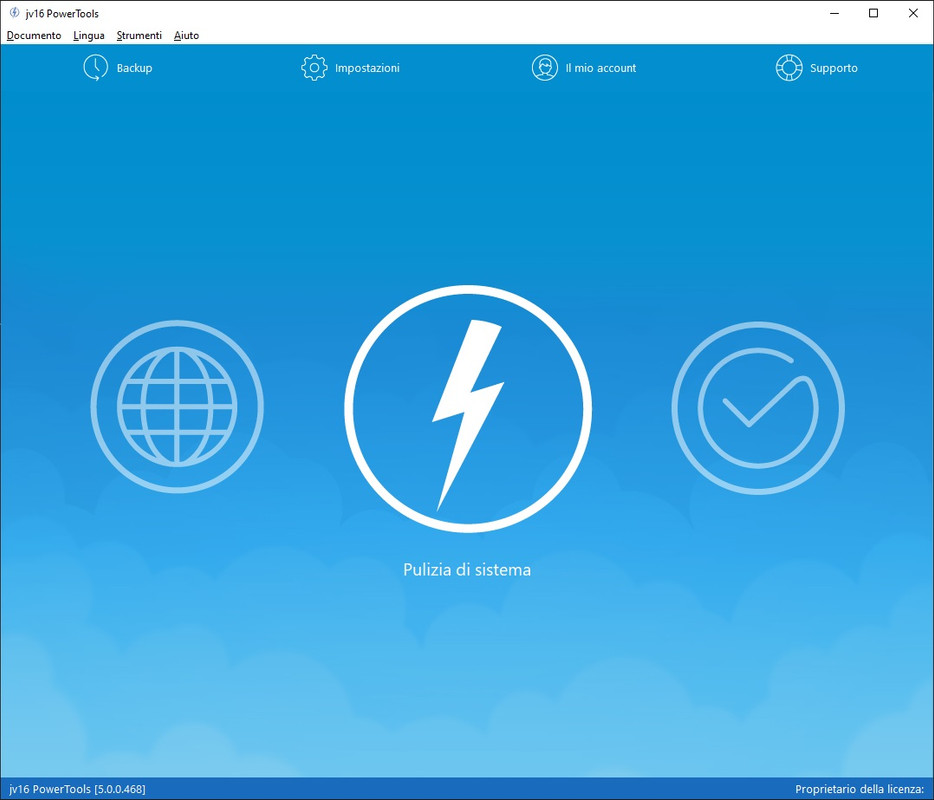The width and height of the screenshot is (934, 800).
Task: Click the Backup label
Action: click(135, 68)
